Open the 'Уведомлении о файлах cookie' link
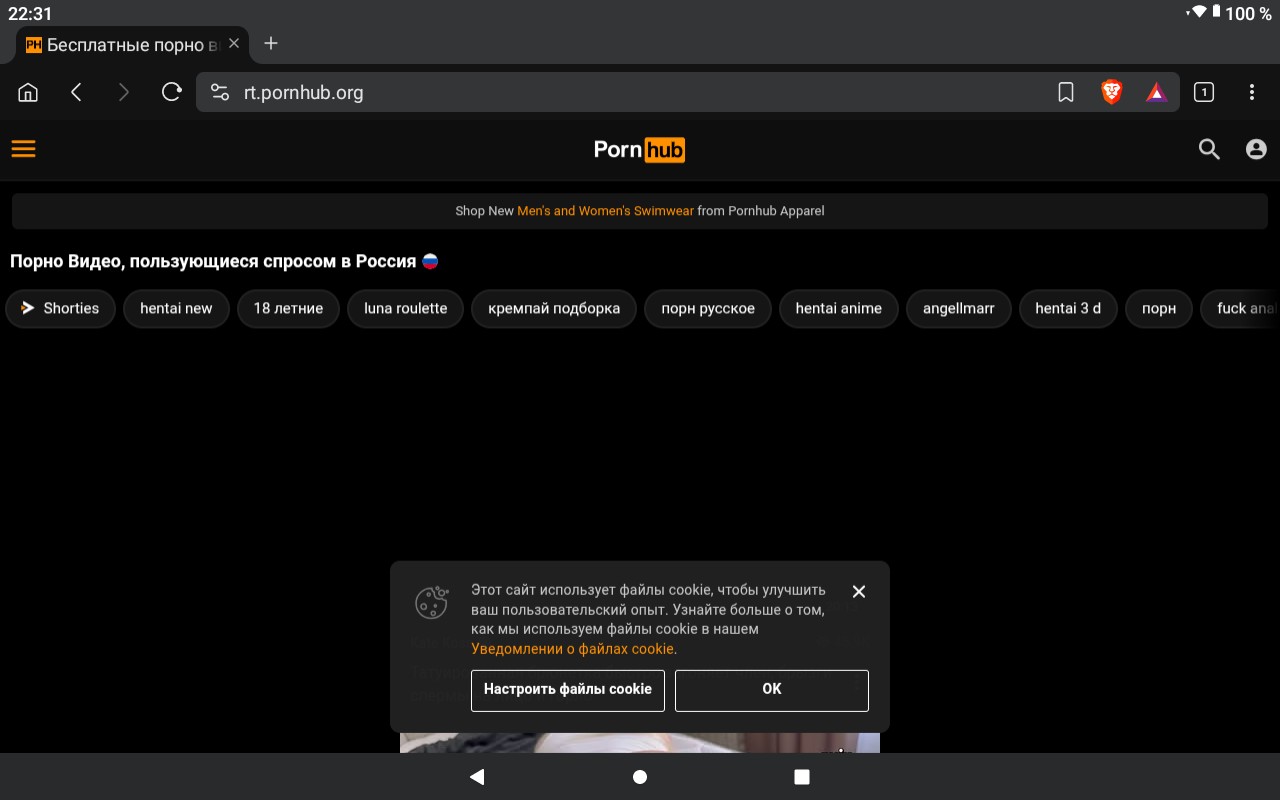 pos(572,649)
